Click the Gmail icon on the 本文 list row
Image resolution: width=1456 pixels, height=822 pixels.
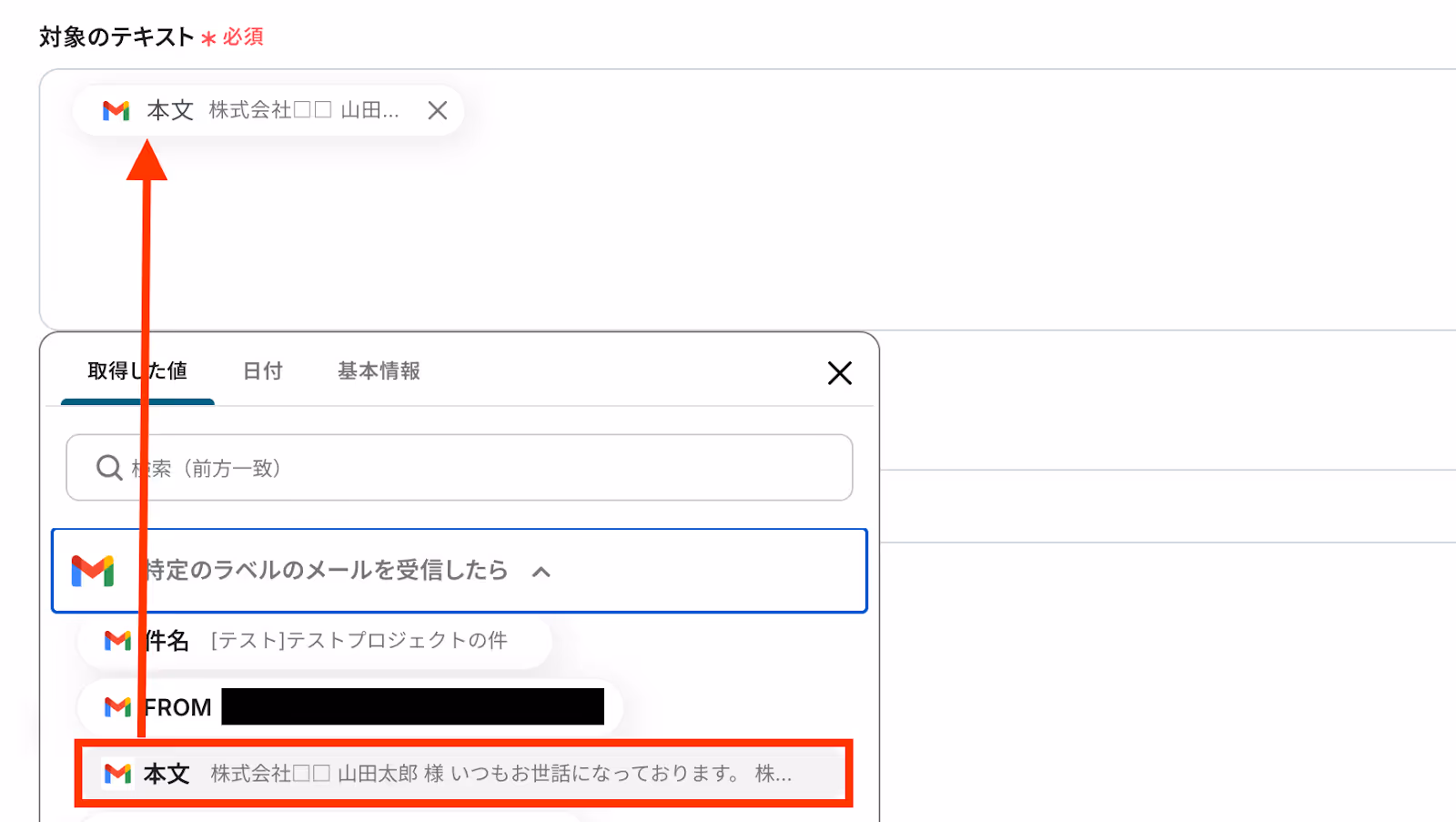coord(117,774)
